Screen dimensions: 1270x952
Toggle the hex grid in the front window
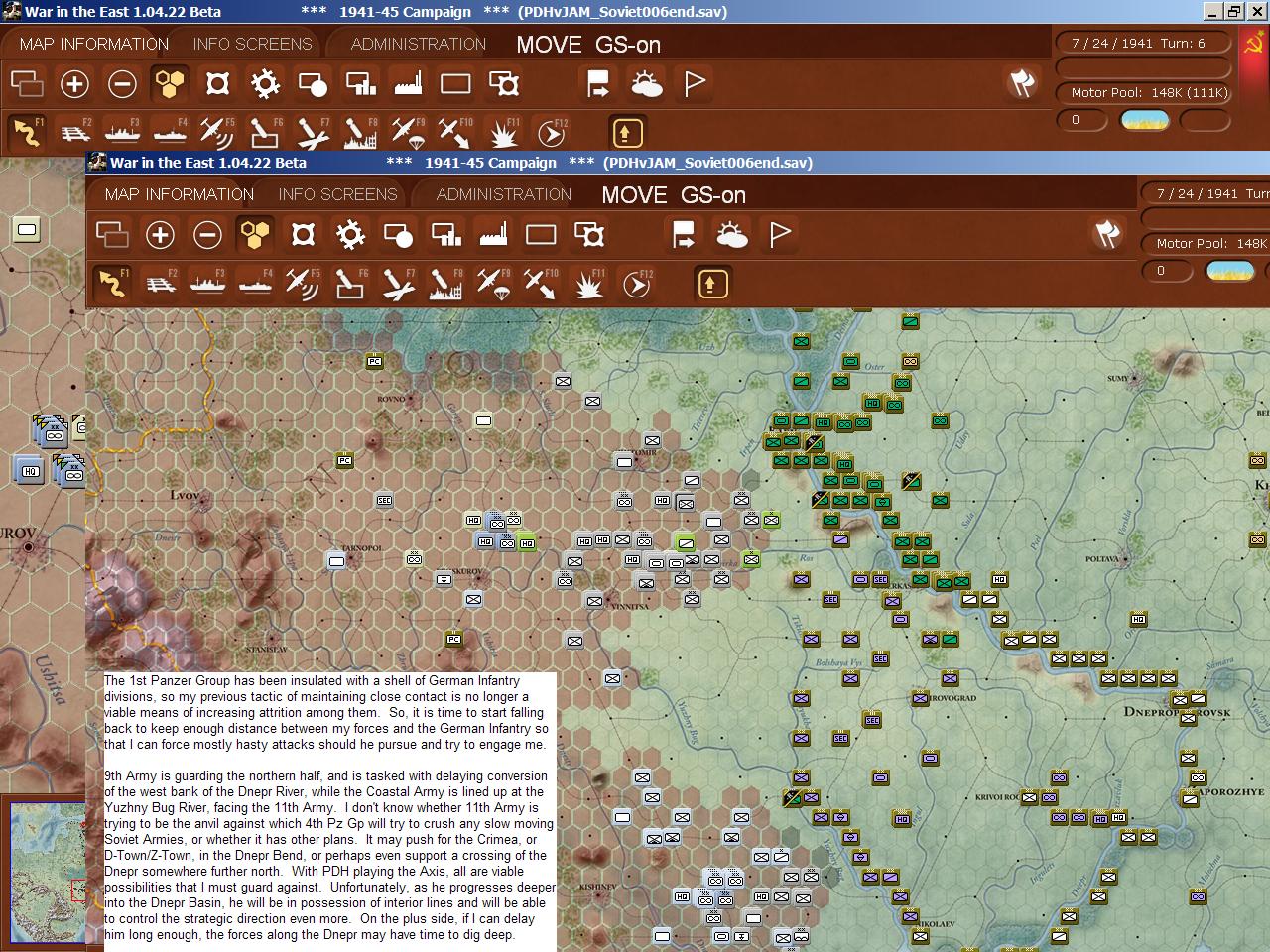(x=255, y=235)
